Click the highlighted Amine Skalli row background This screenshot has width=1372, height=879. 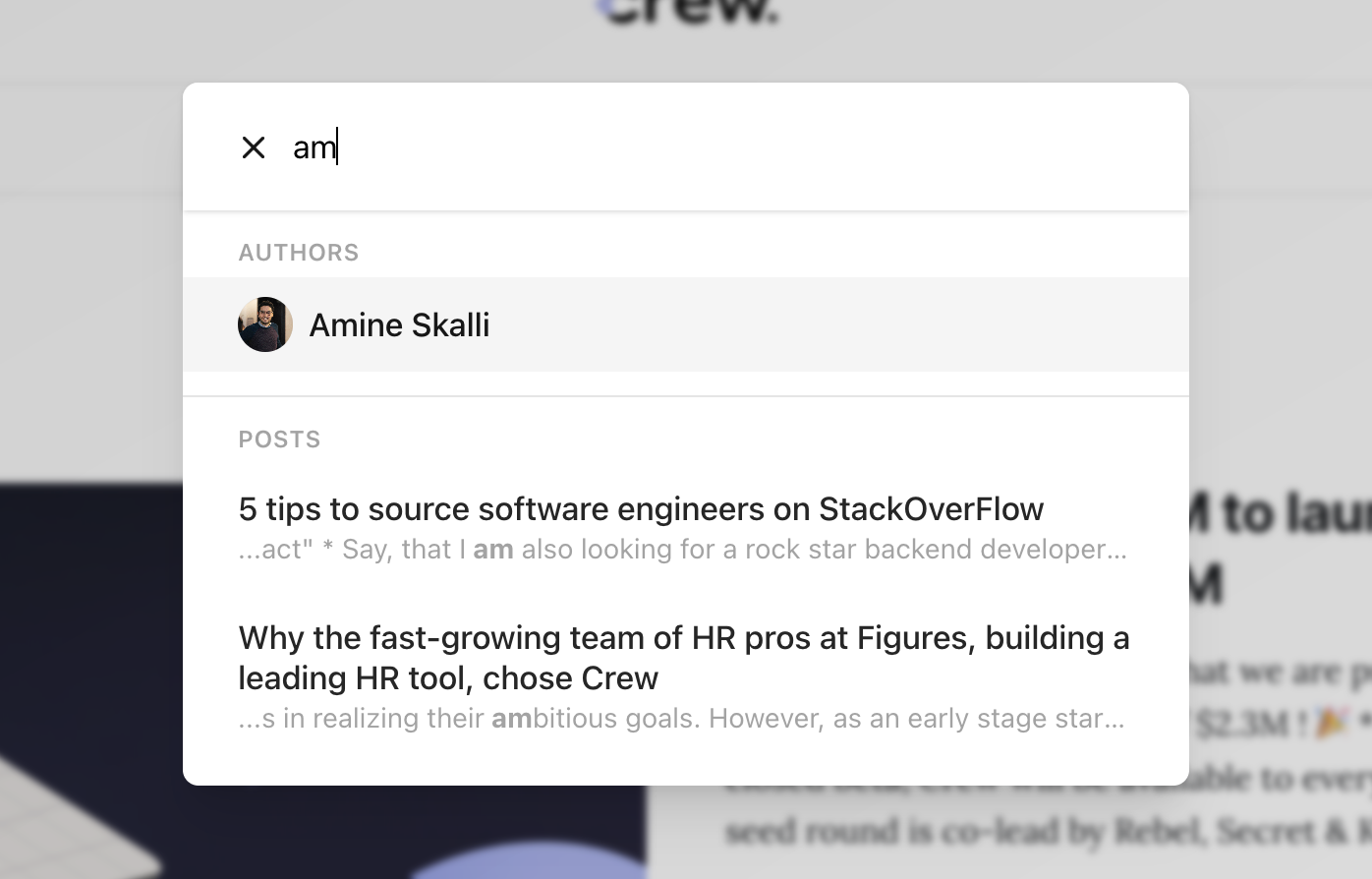coord(835,324)
